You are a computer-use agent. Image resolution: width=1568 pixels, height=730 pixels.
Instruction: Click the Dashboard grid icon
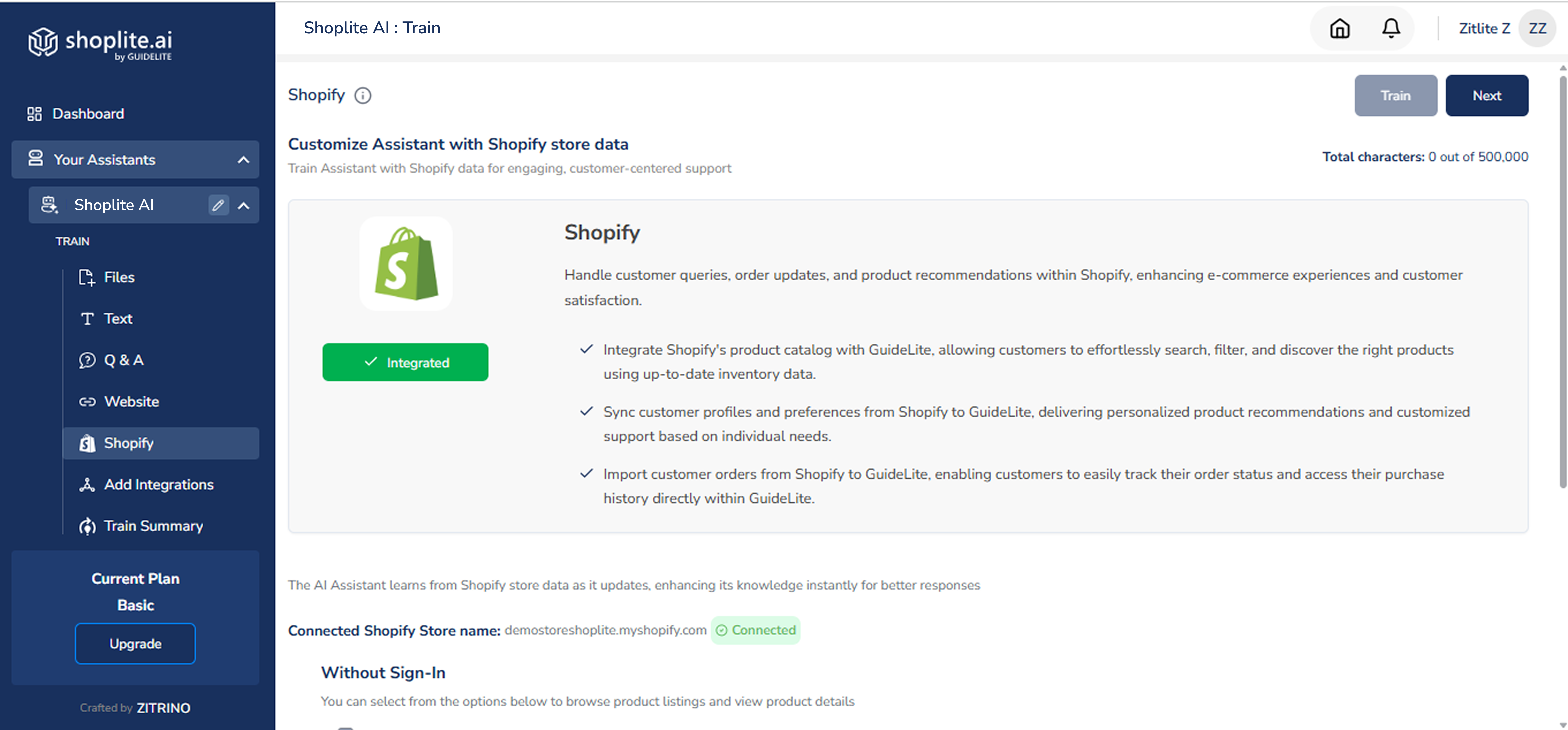[35, 114]
